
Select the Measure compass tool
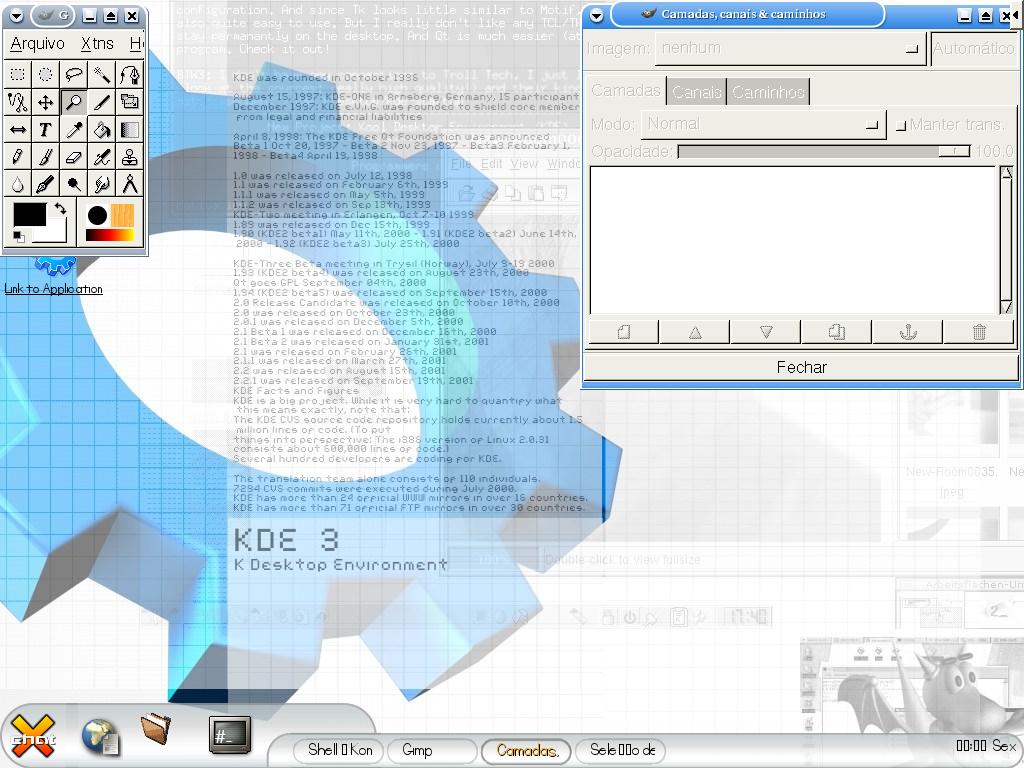pos(129,184)
